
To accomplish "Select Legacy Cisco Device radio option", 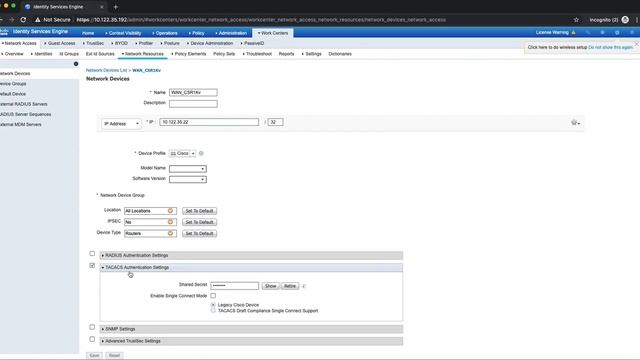I will tap(213, 305).
